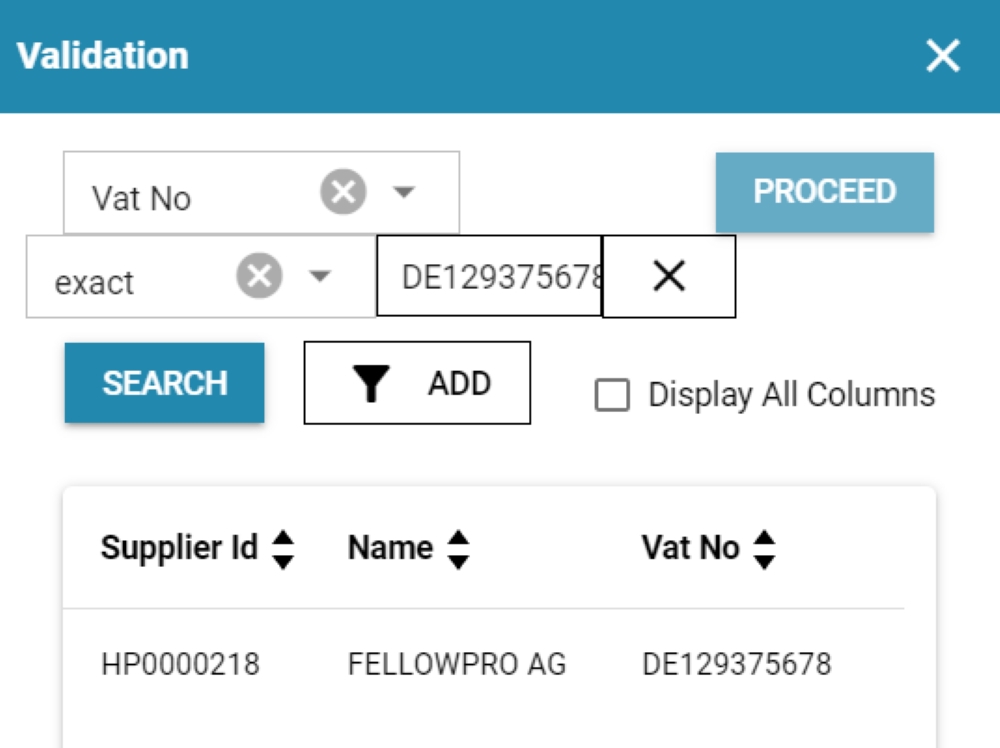Remove the filter row with X

(x=668, y=277)
